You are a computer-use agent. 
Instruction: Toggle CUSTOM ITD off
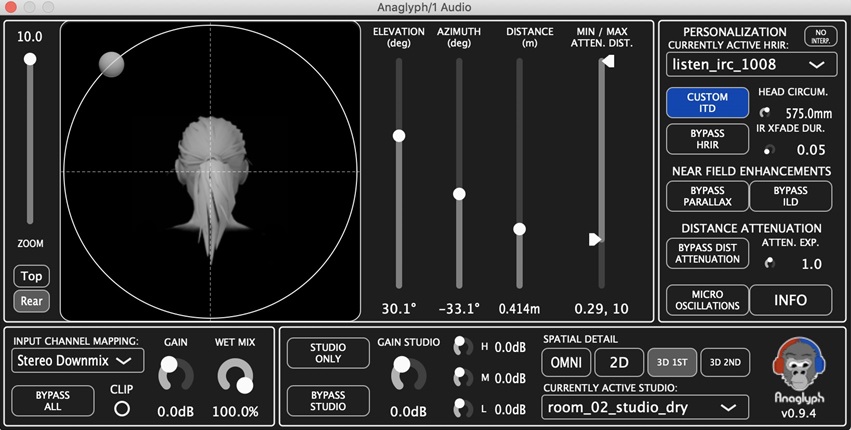[x=707, y=103]
